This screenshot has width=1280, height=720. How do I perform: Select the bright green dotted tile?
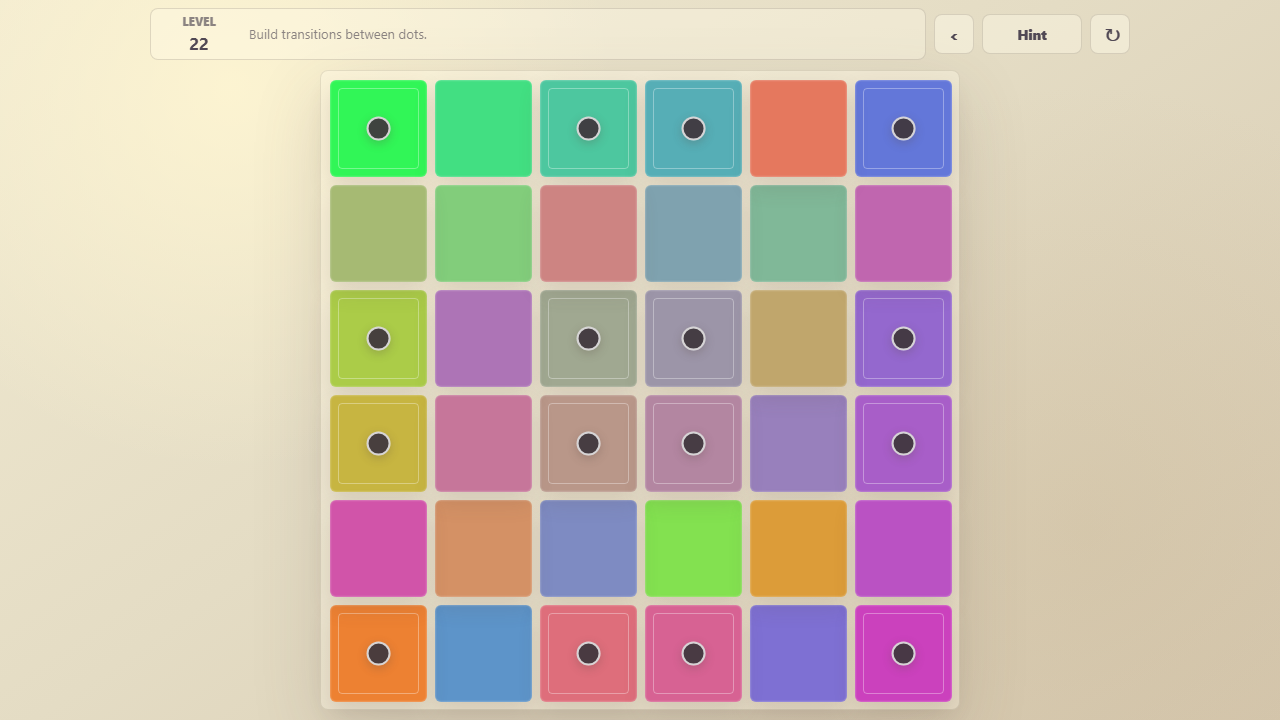(378, 128)
